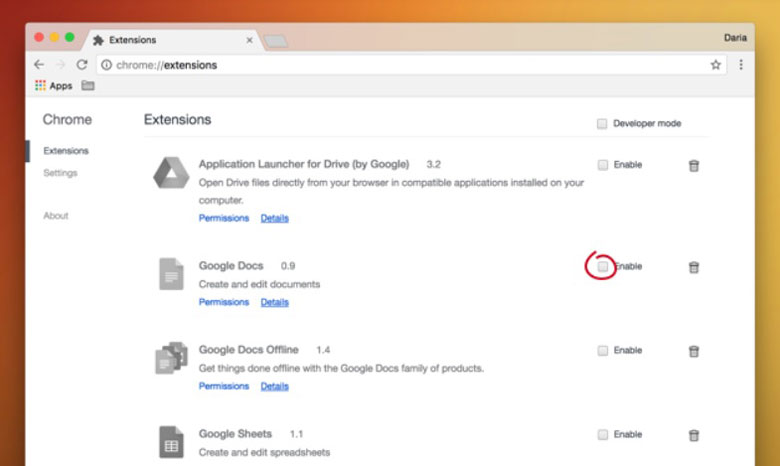Enable Developer mode checkbox

click(x=602, y=124)
